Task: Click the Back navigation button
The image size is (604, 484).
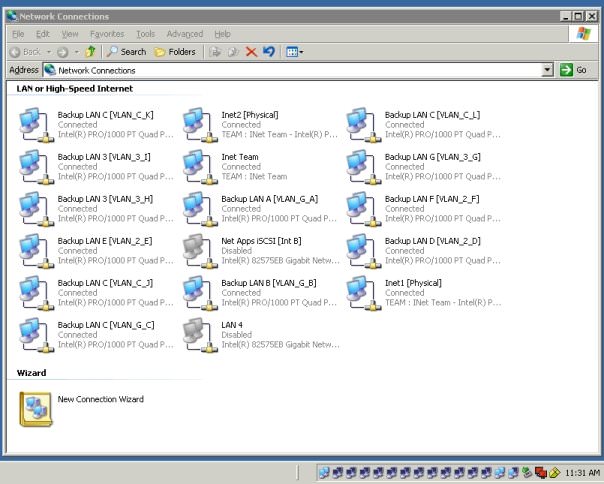Action: click(25, 52)
